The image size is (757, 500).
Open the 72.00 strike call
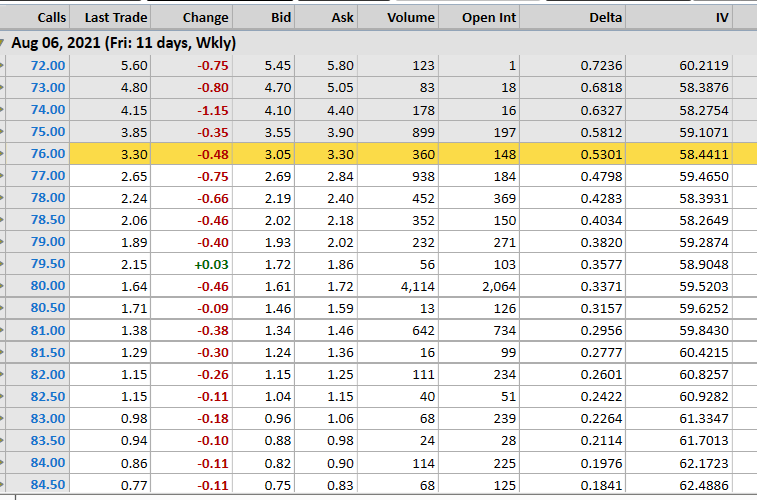pos(48,66)
